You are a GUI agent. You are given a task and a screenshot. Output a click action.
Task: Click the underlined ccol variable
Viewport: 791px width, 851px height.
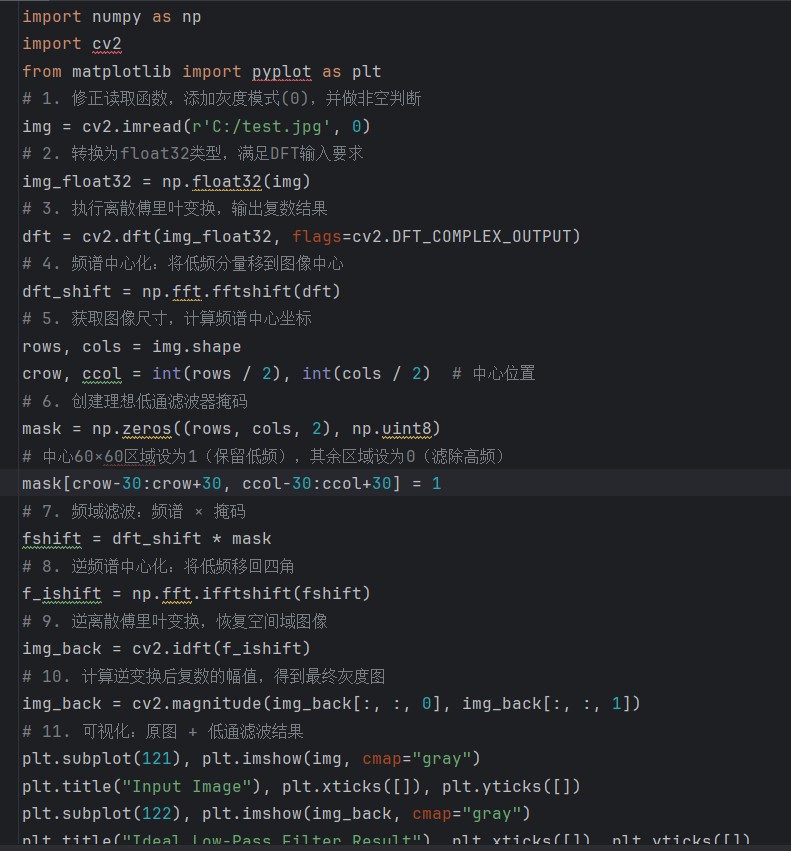[102, 374]
